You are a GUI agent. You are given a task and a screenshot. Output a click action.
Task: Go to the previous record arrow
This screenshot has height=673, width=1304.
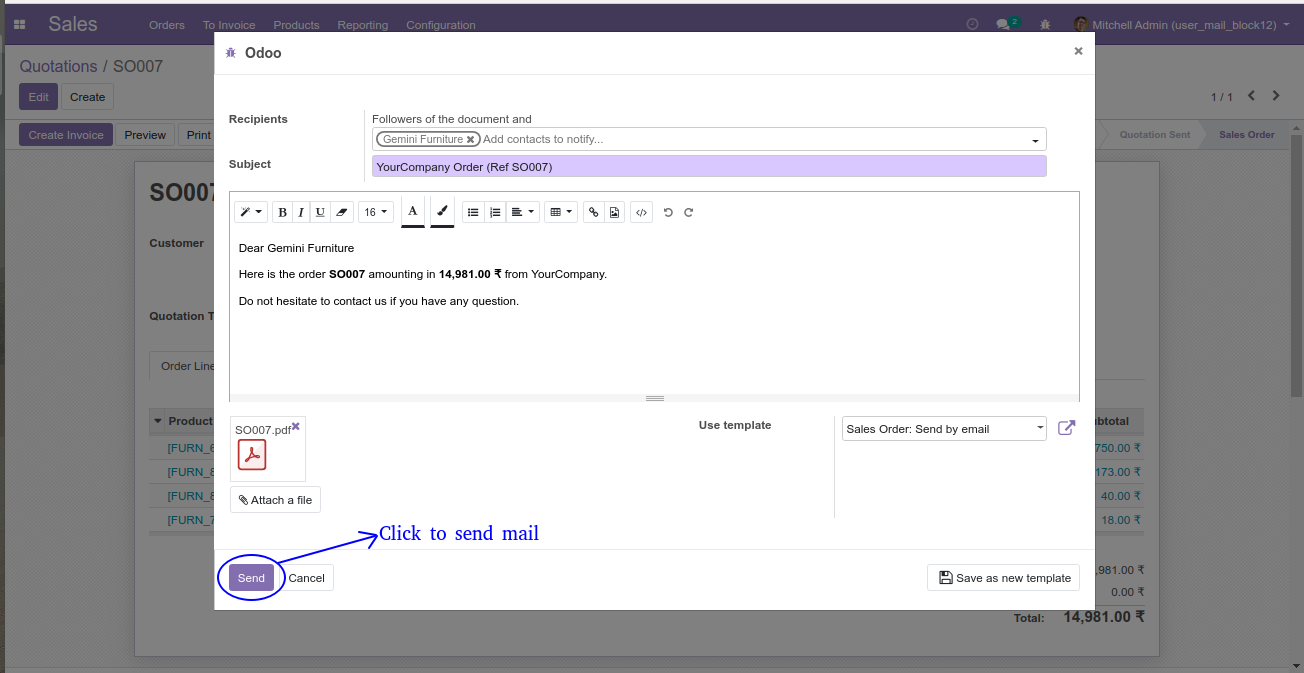1251,96
